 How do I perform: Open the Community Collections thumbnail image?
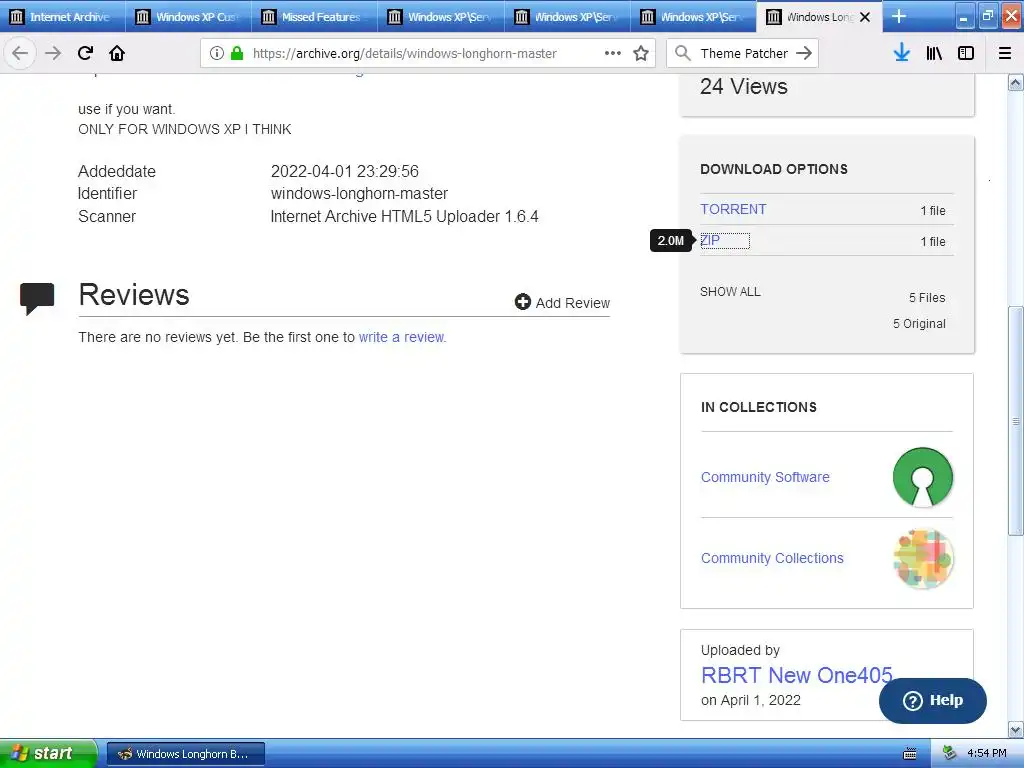pyautogui.click(x=923, y=558)
